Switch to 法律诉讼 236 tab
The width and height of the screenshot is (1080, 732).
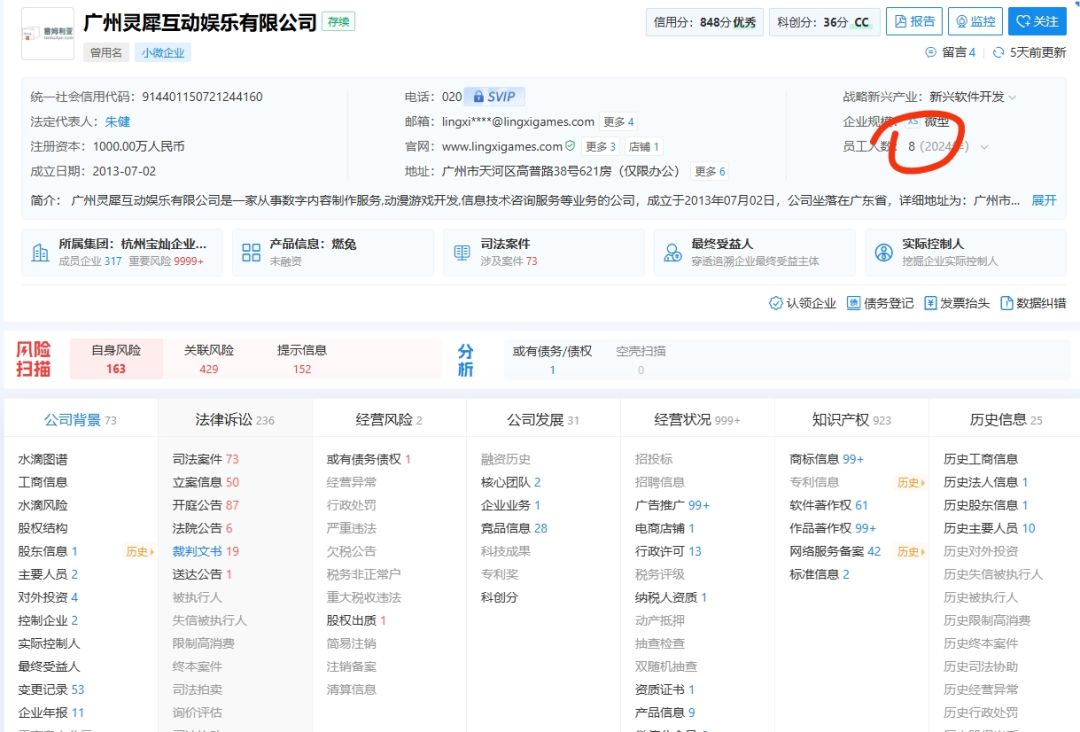point(235,419)
